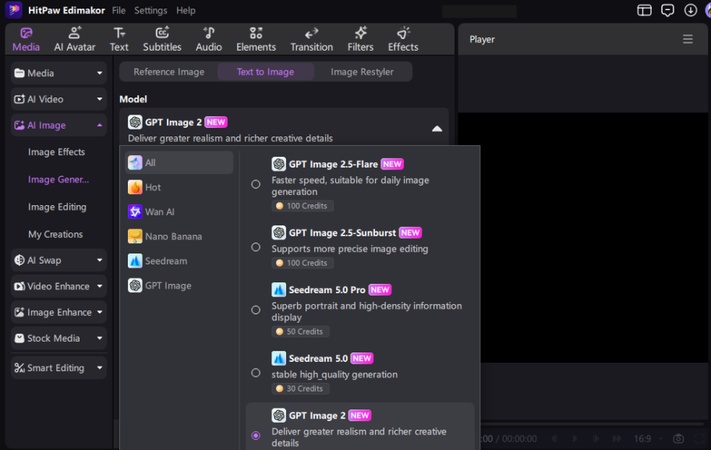Filter models by Hot category
711x450 pixels.
tap(179, 187)
